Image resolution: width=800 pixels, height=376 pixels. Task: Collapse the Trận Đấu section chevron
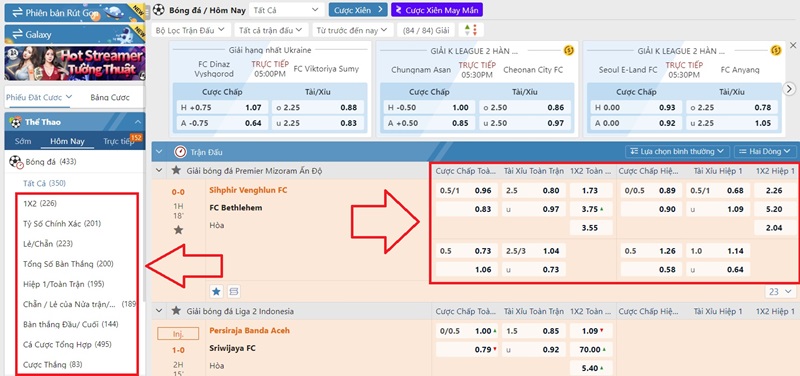click(x=159, y=152)
